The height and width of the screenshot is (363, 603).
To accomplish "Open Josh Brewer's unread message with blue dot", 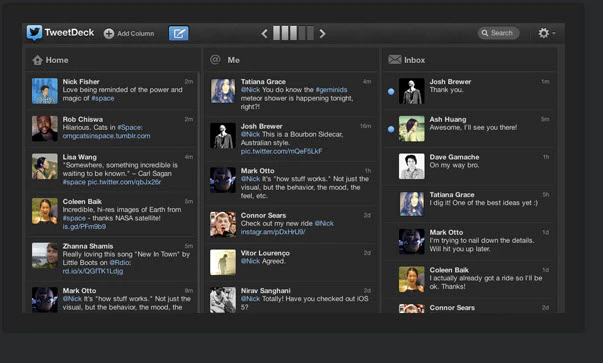I will [470, 91].
